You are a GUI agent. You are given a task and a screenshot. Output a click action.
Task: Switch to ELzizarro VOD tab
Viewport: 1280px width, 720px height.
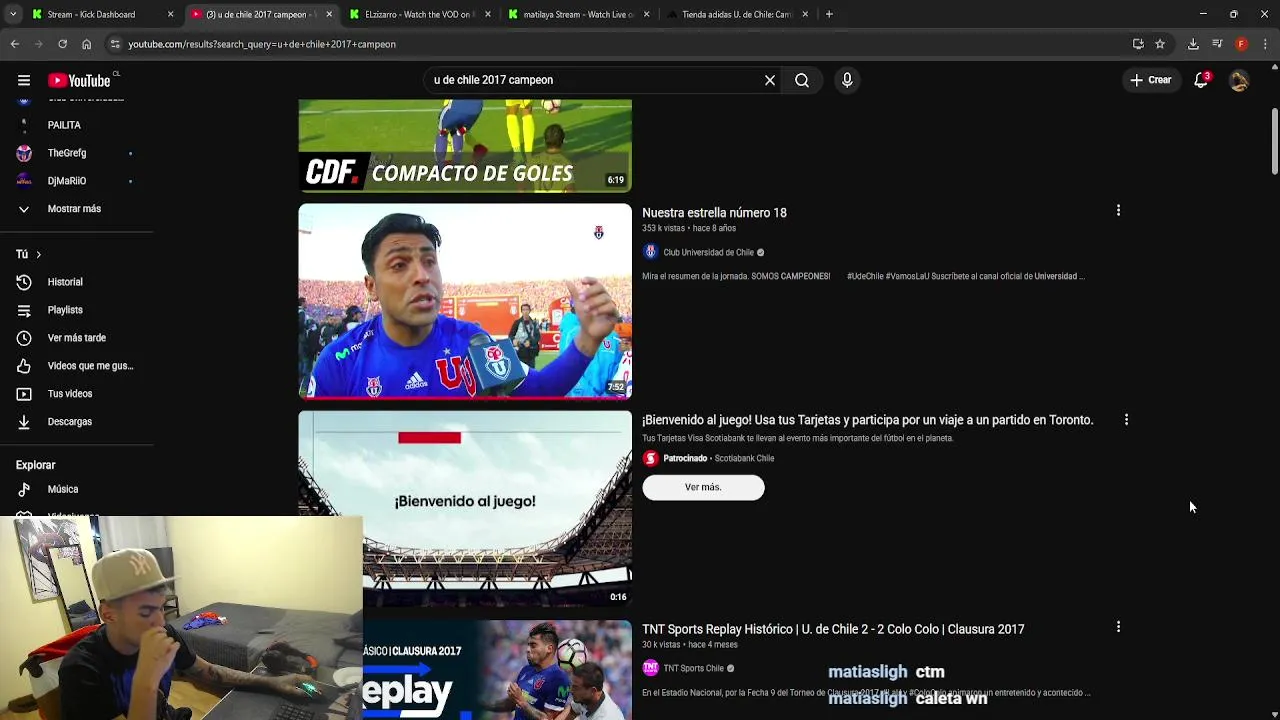[x=418, y=14]
